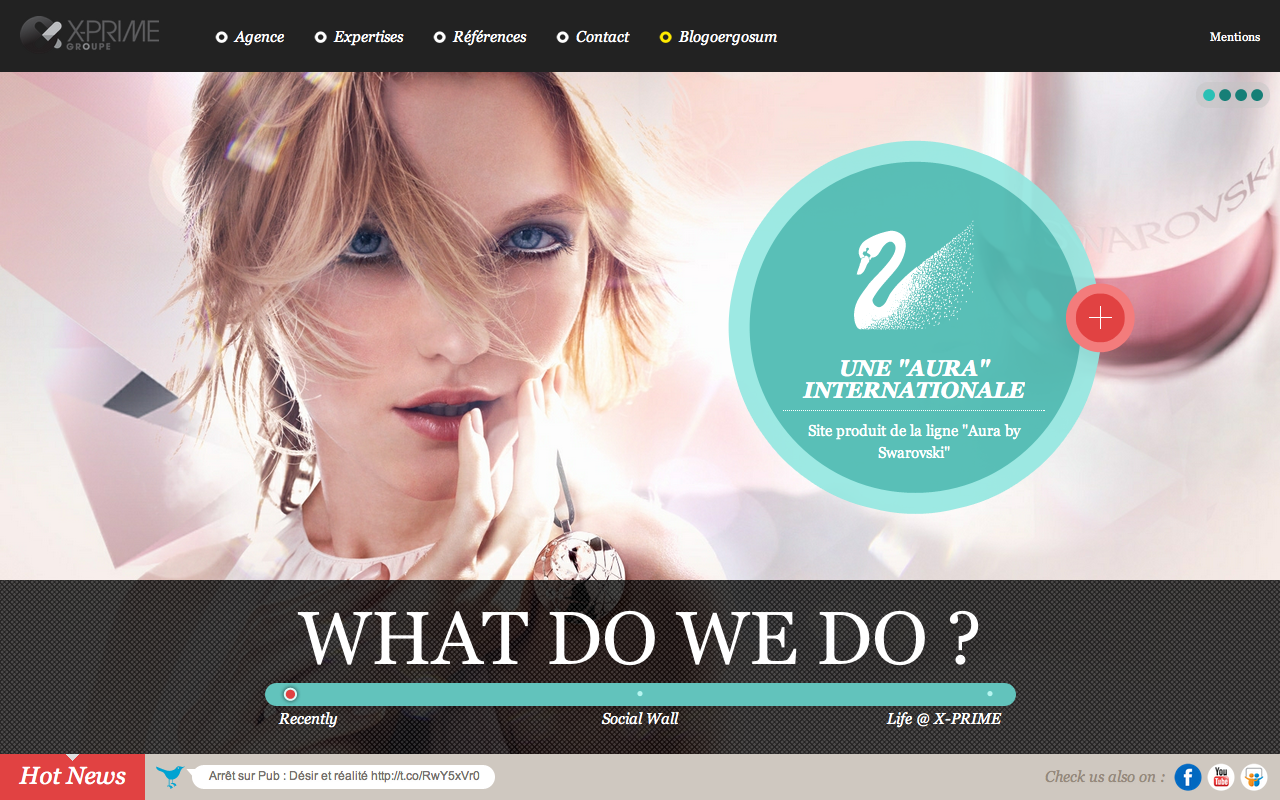Screen dimensions: 1280x800
Task: Click the Twitter bird icon
Action: [170, 776]
